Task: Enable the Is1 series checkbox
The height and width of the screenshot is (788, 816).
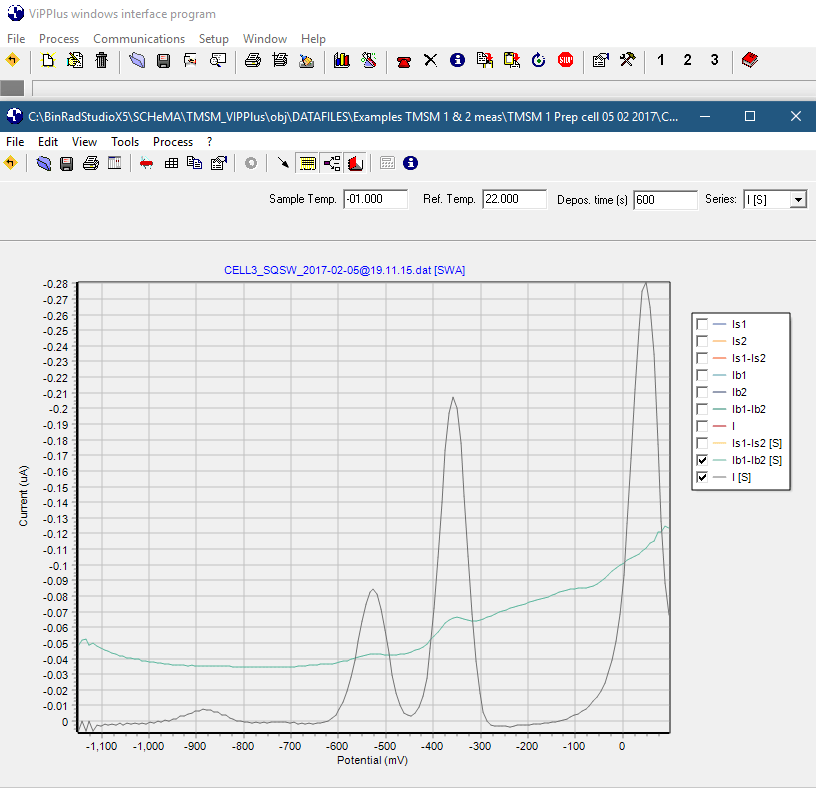Action: 702,324
